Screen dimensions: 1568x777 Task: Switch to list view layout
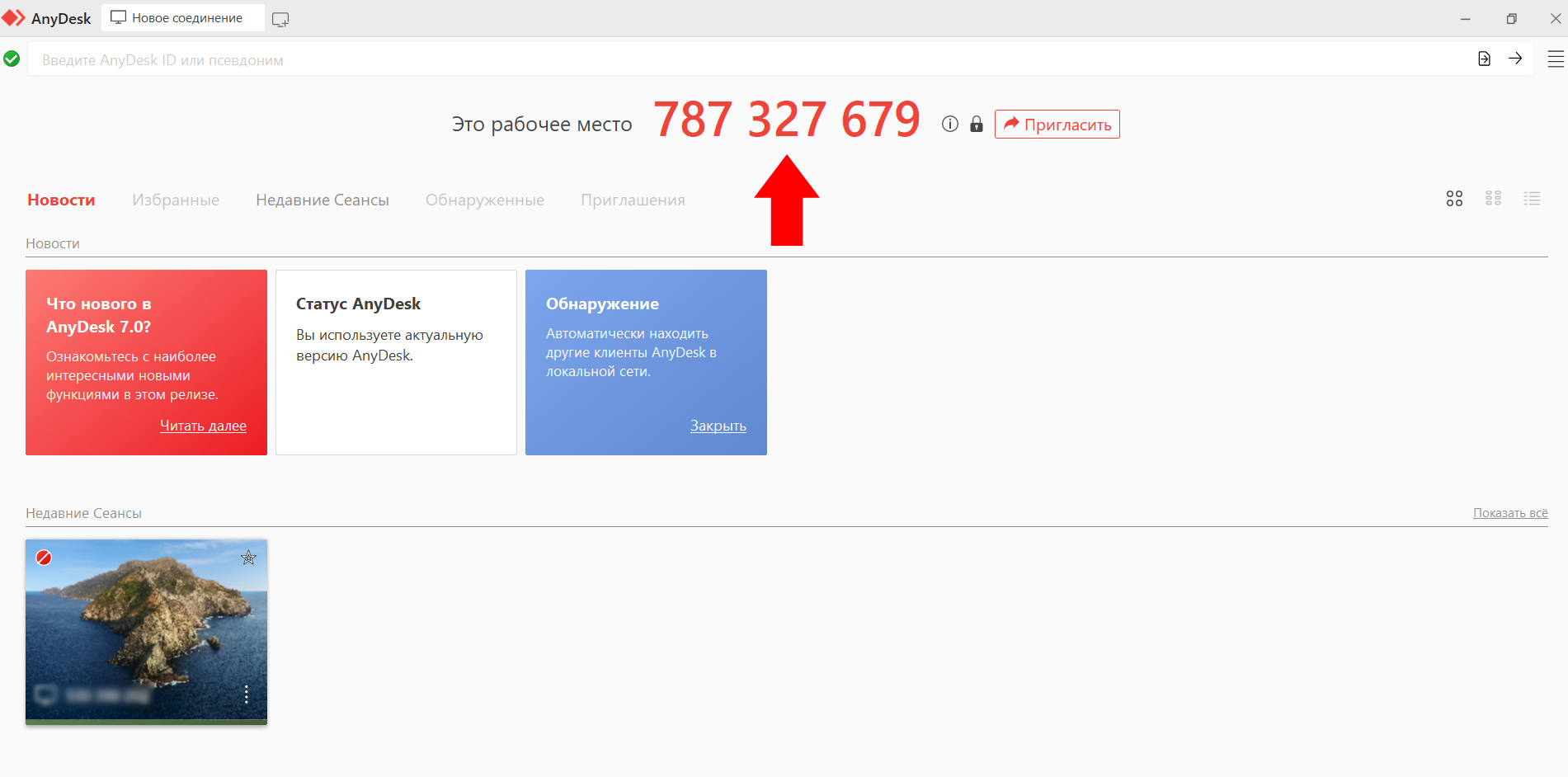click(1532, 199)
